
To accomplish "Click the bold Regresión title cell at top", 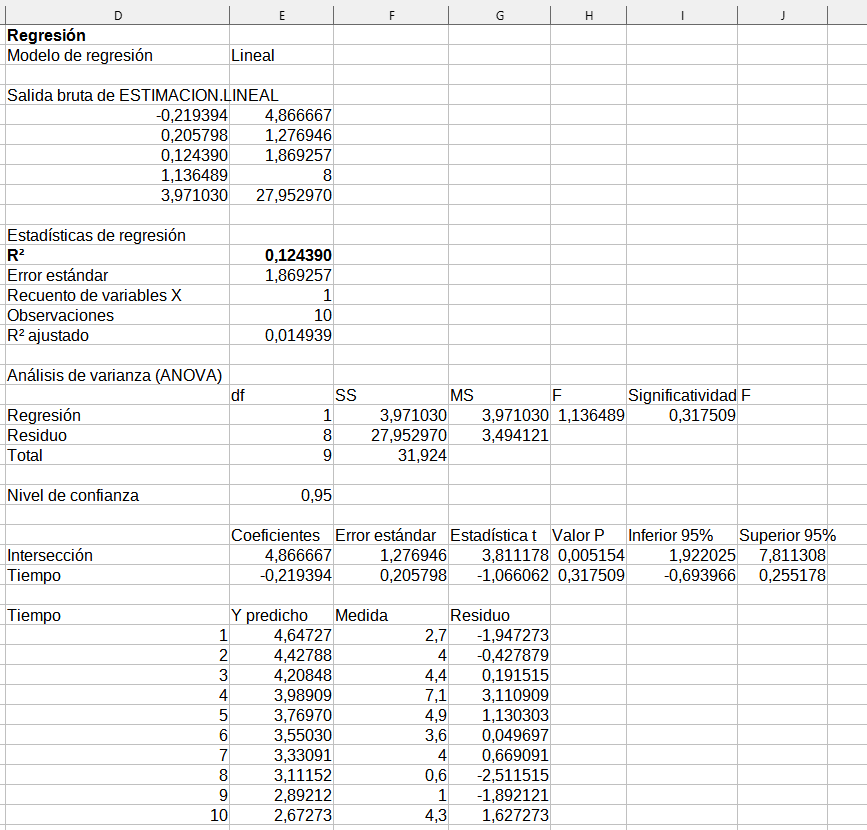I will click(x=46, y=36).
